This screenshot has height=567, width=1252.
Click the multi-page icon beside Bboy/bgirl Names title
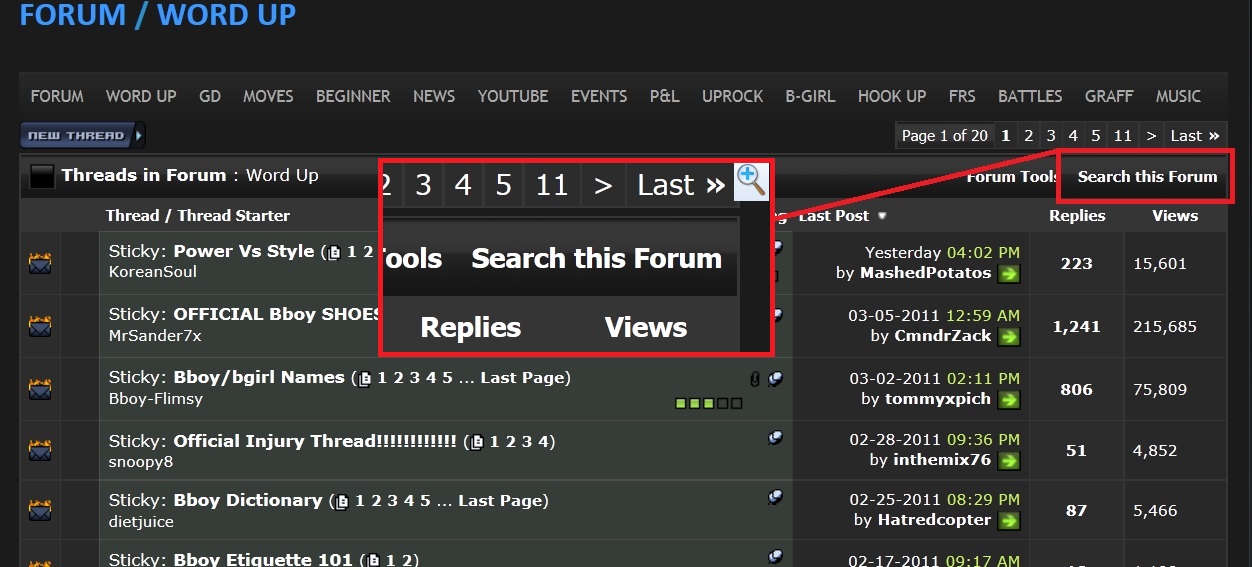click(365, 379)
